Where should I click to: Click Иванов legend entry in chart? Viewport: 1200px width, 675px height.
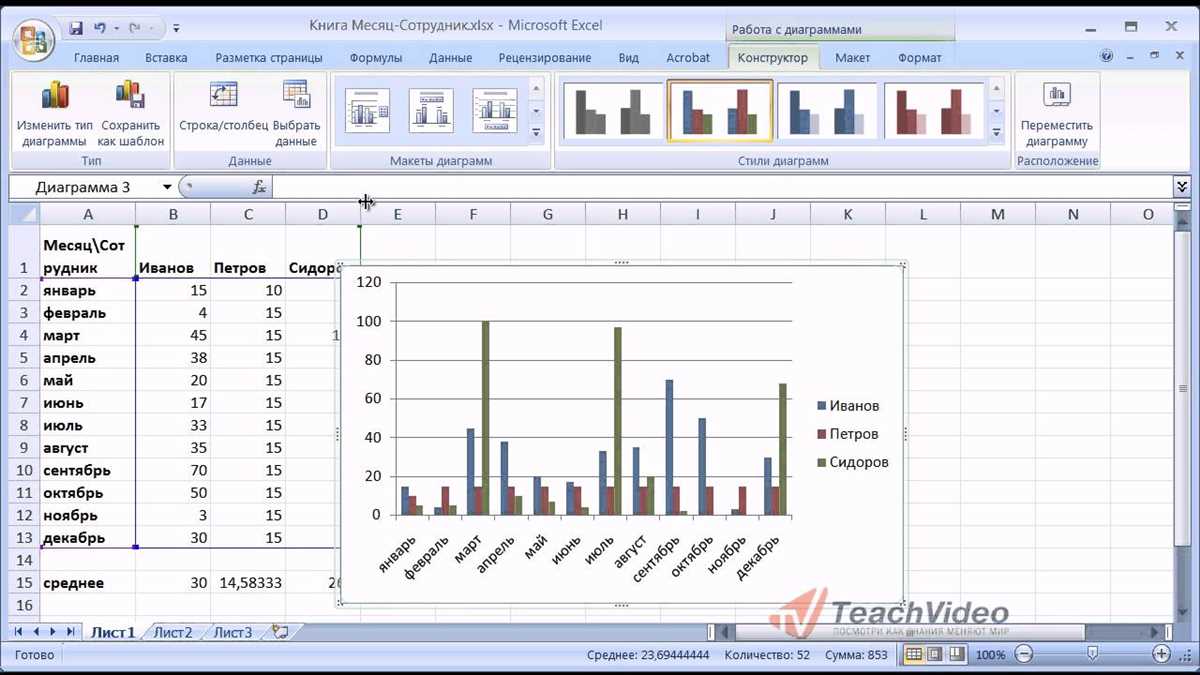849,406
